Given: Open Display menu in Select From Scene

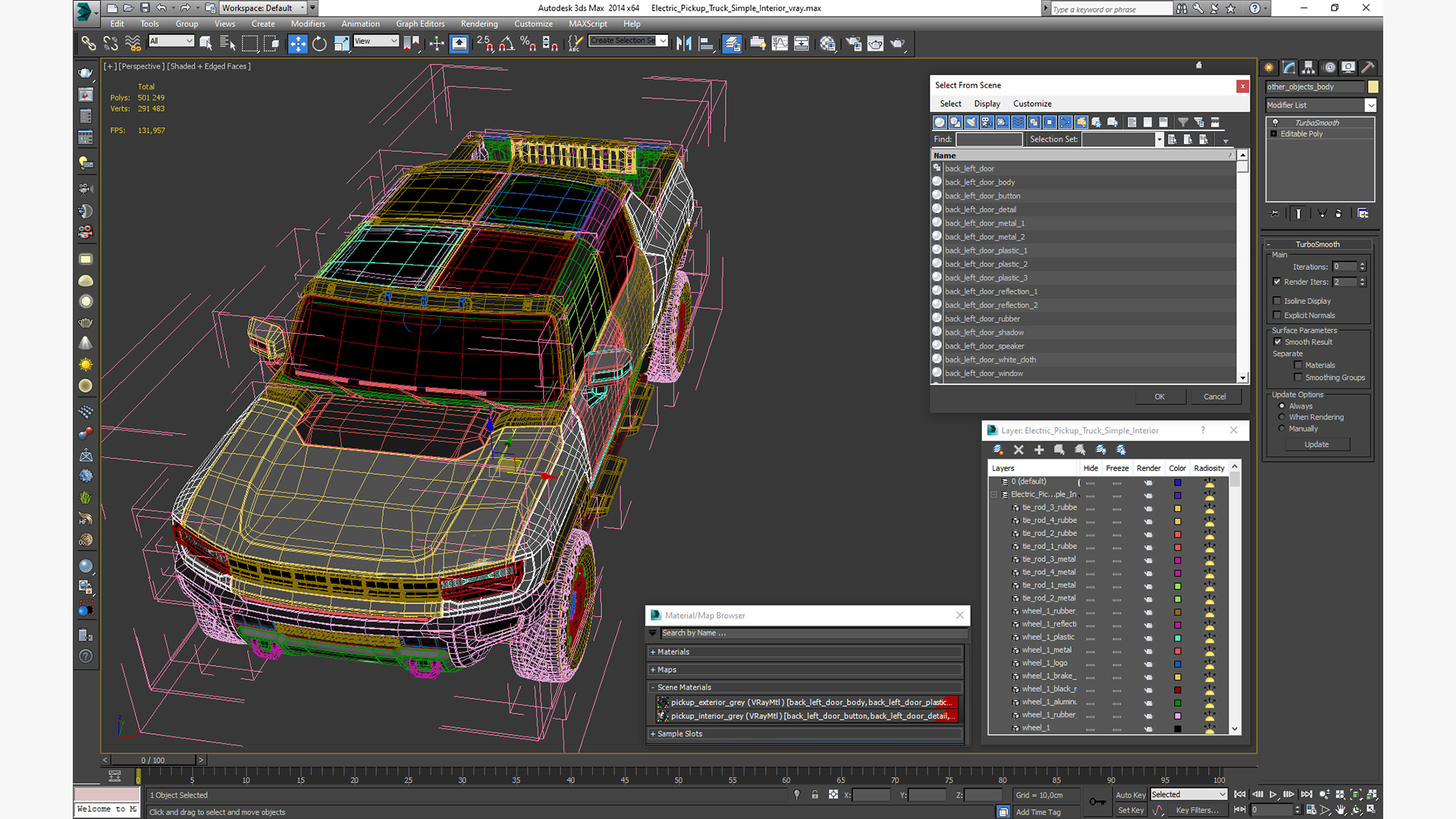Looking at the screenshot, I should [987, 104].
